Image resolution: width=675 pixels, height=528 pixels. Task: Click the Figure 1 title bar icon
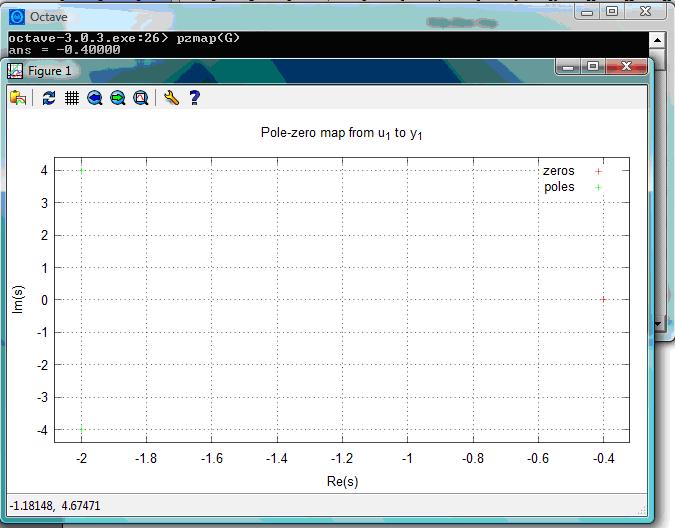[16, 71]
